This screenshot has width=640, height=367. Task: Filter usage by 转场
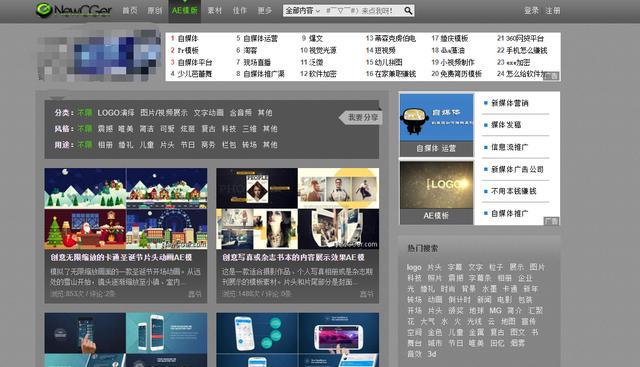pyautogui.click(x=249, y=145)
